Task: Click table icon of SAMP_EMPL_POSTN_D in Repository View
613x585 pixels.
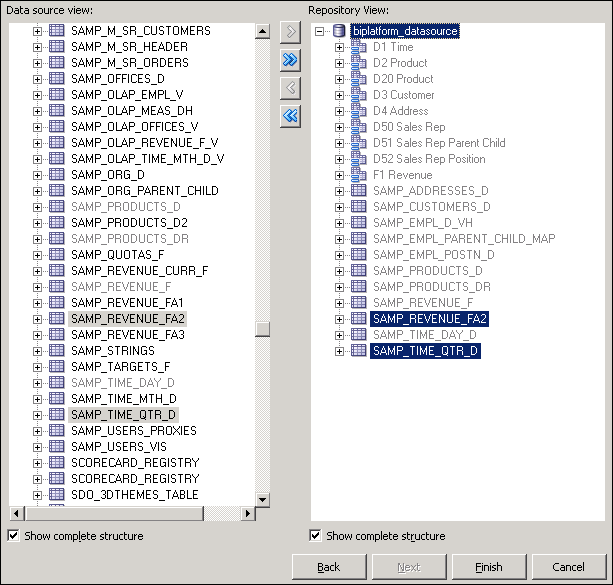Action: tap(358, 254)
